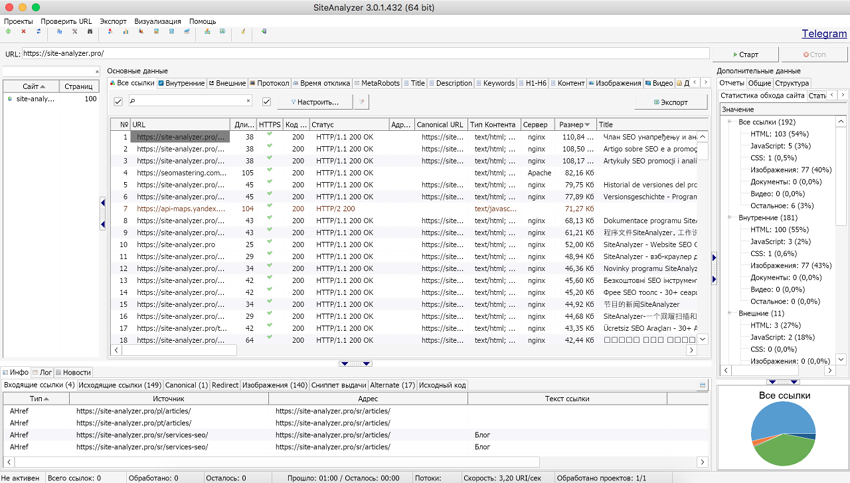
Task: Click the sitemap hierarchy toolbar icon
Action: point(207,31)
